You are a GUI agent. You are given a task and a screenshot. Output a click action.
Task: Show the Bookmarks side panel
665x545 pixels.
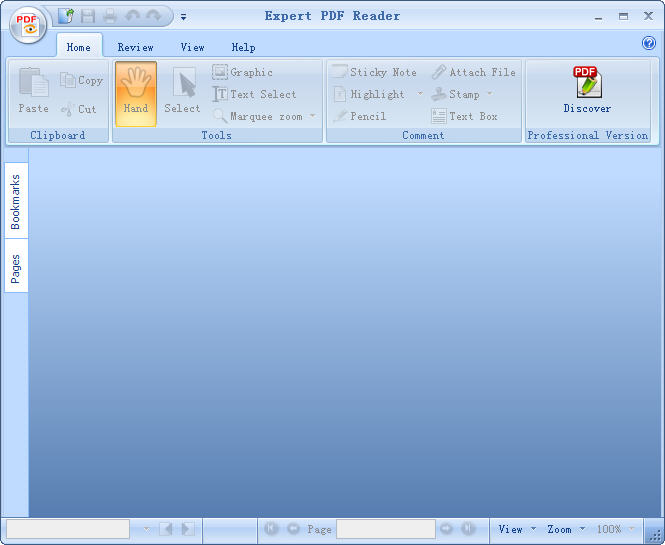tap(16, 201)
